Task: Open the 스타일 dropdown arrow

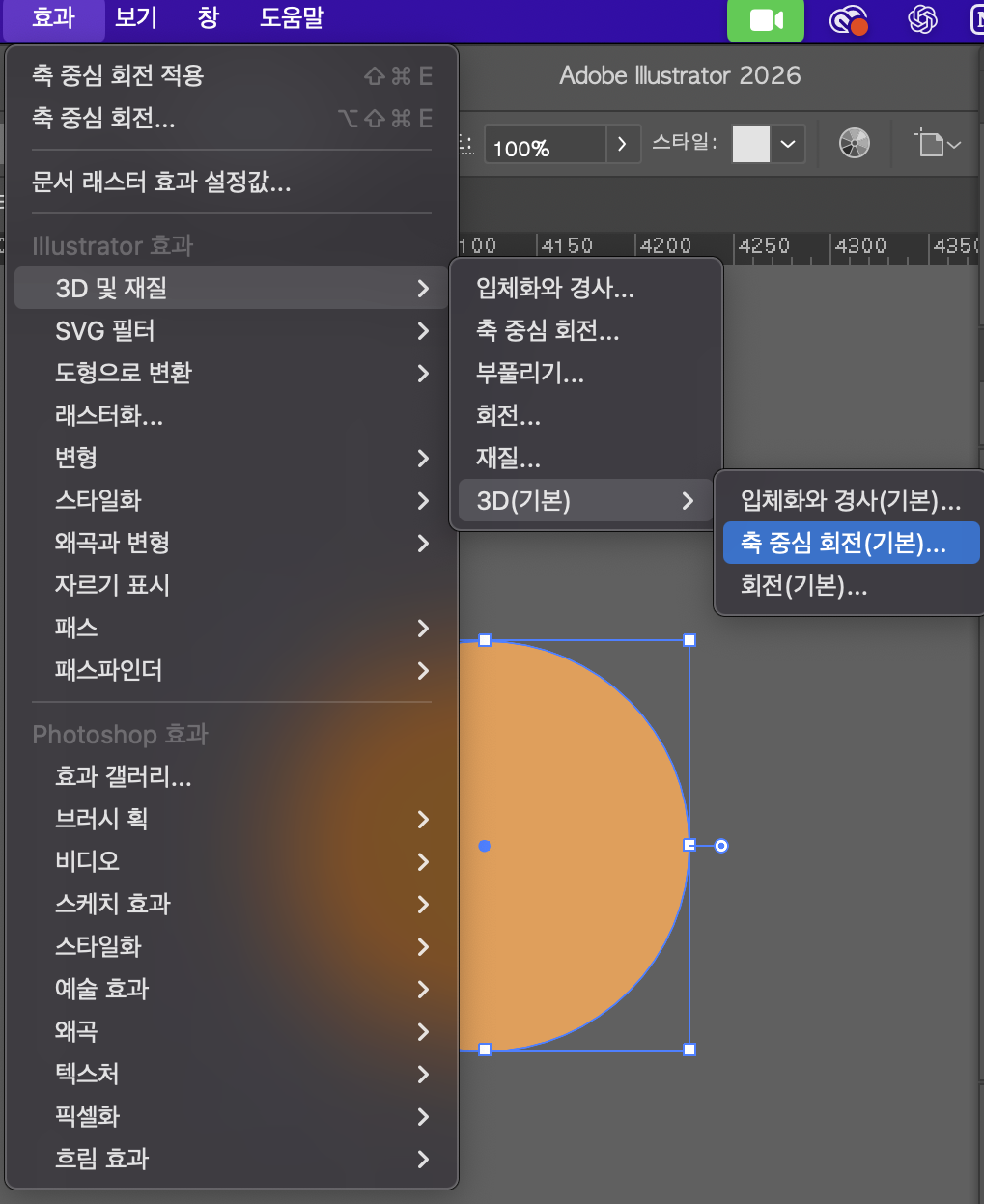Action: [x=788, y=144]
